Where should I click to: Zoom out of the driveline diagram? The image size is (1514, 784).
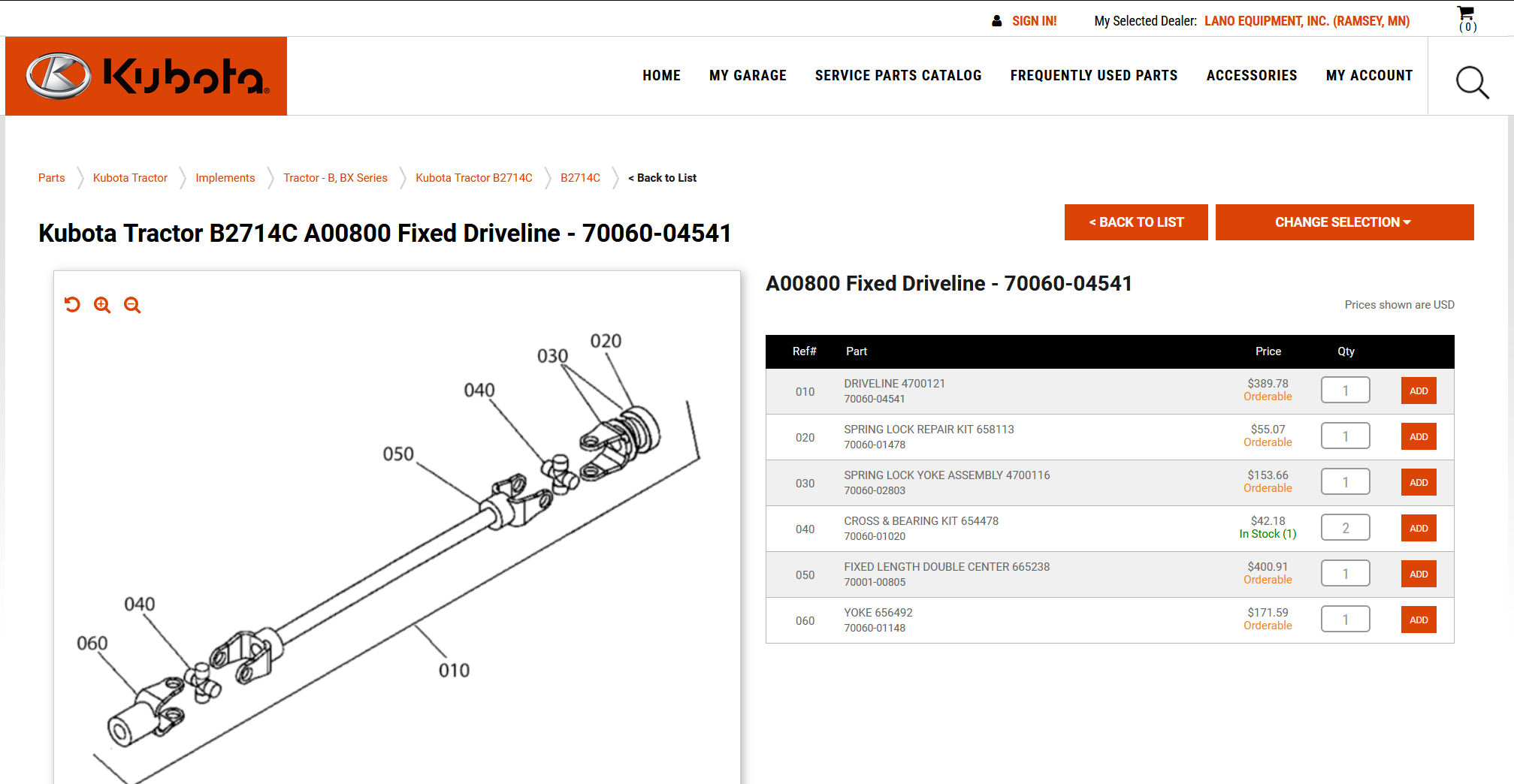(132, 304)
